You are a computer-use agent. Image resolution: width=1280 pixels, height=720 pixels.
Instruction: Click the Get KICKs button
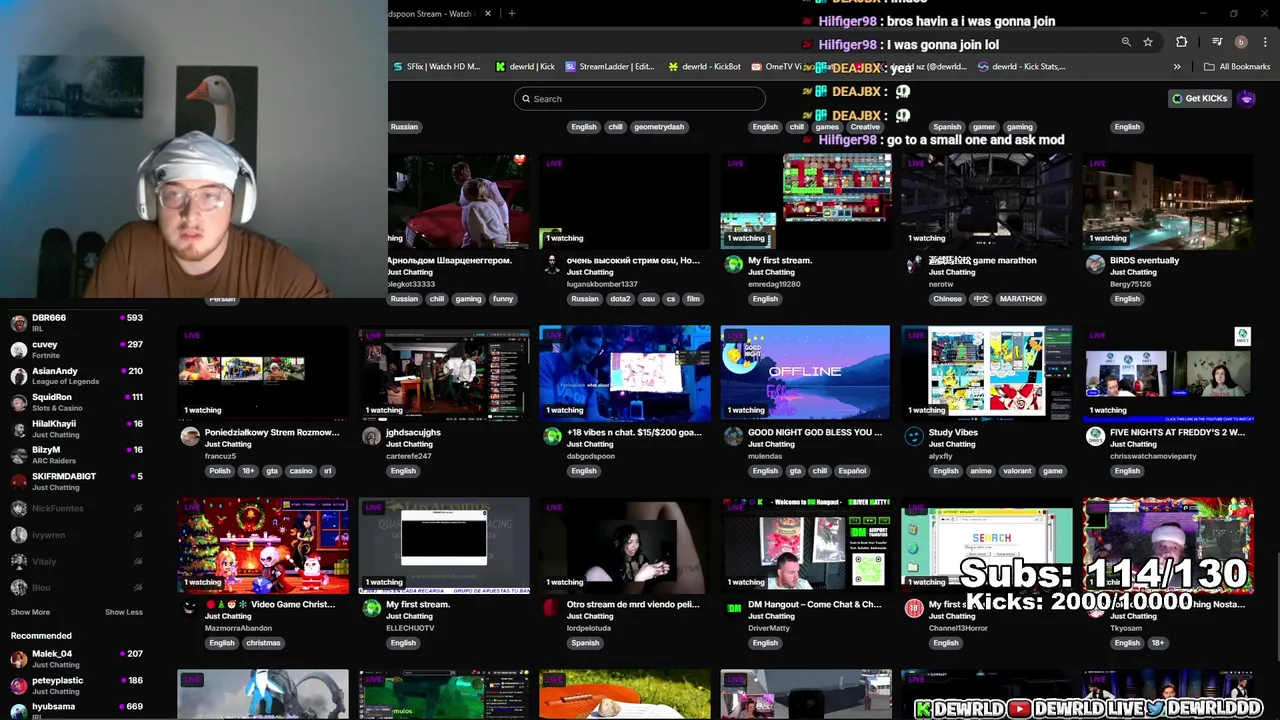1200,98
